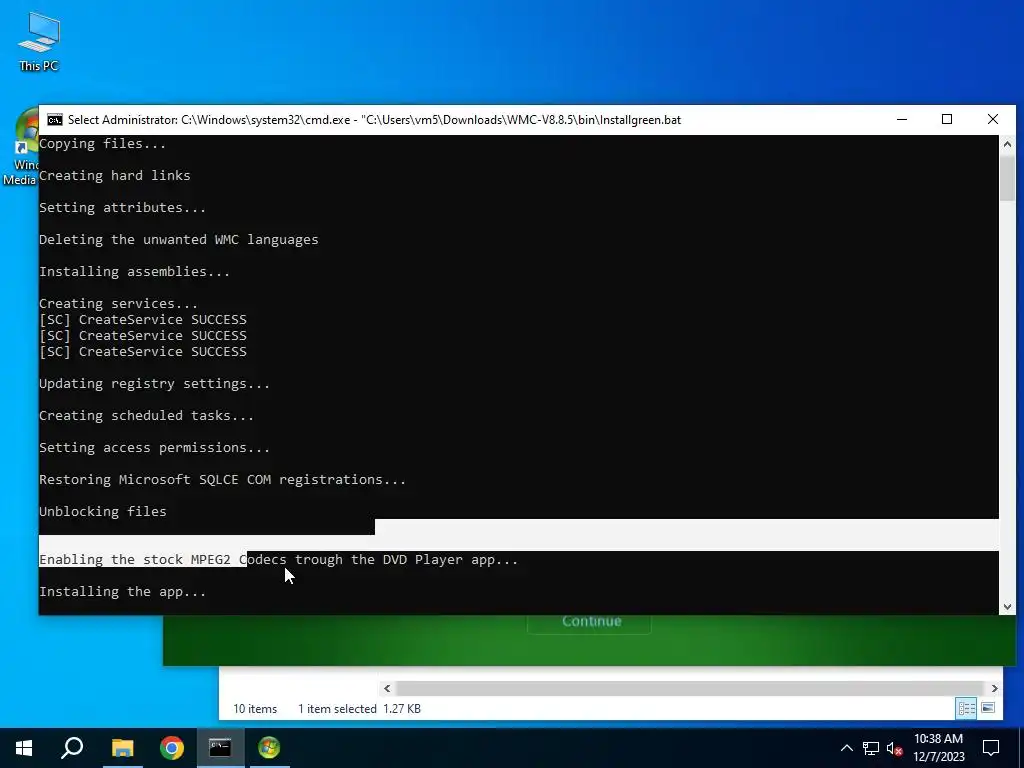Click the cmd scrollbar down arrow
The height and width of the screenshot is (768, 1024).
pyautogui.click(x=1007, y=607)
